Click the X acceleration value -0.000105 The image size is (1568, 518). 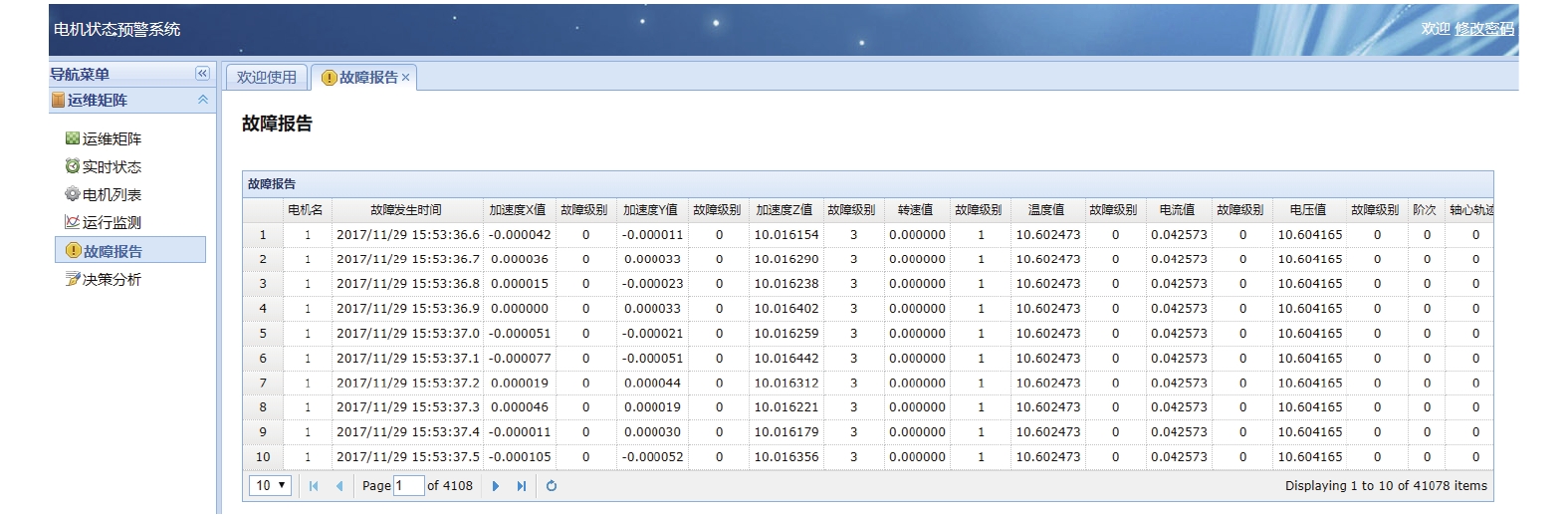[x=520, y=457]
